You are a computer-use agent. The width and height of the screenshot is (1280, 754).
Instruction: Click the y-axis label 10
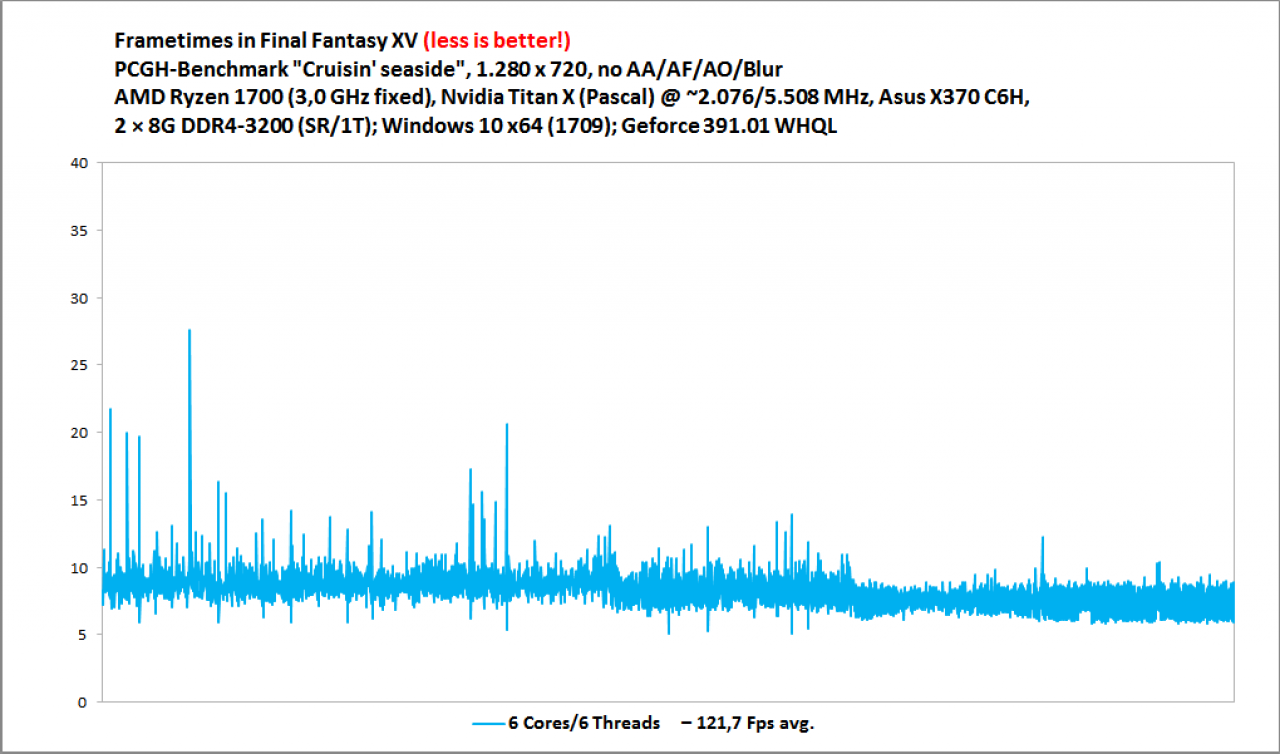tap(79, 567)
